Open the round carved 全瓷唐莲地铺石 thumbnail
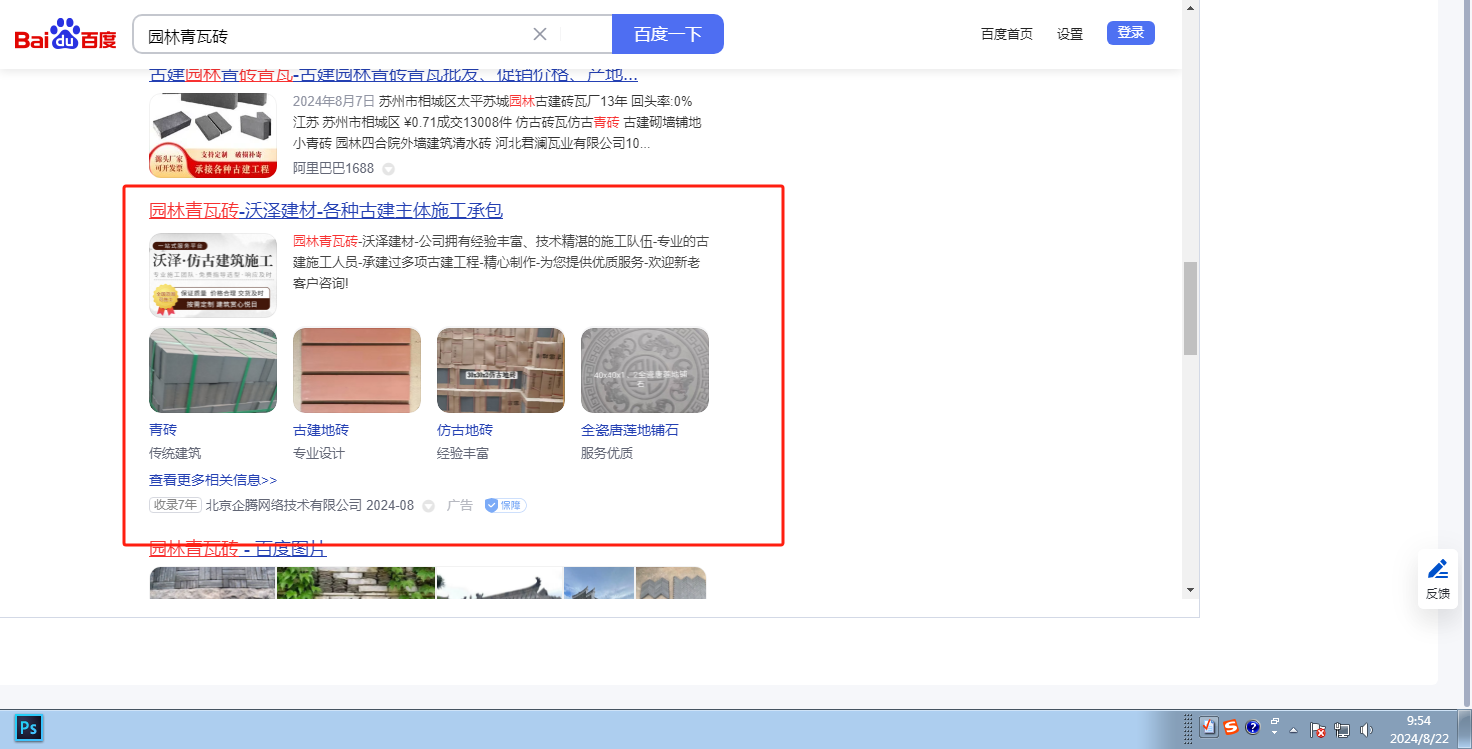Screen dimensions: 1472x749 [x=645, y=370]
